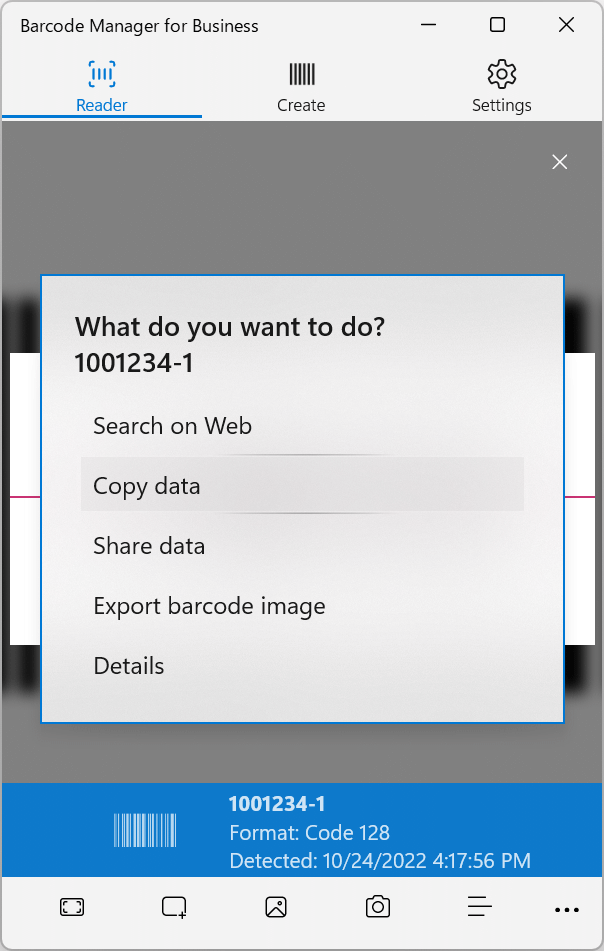Select the scan viewfinder icon

pyautogui.click(x=71, y=907)
